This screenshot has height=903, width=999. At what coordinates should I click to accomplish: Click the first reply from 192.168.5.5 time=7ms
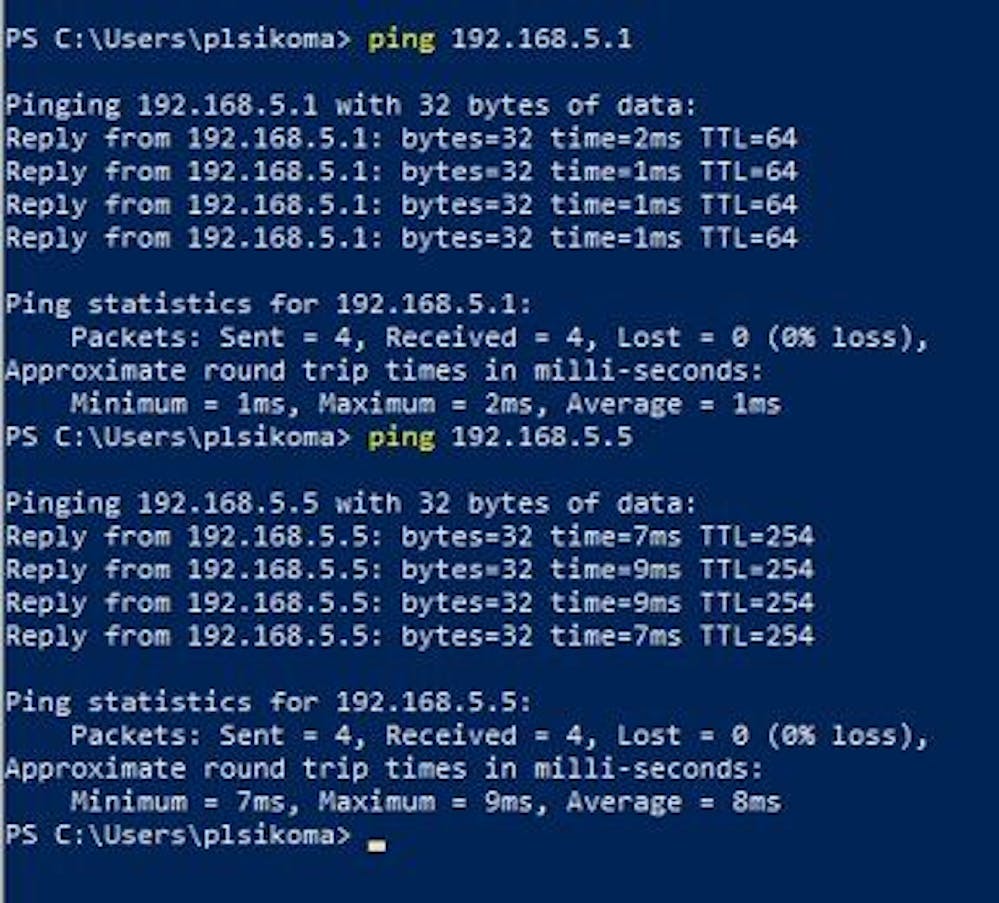(410, 537)
